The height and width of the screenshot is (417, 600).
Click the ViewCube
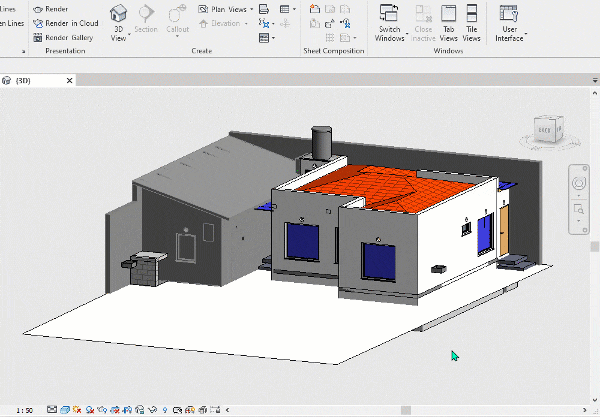(x=549, y=130)
